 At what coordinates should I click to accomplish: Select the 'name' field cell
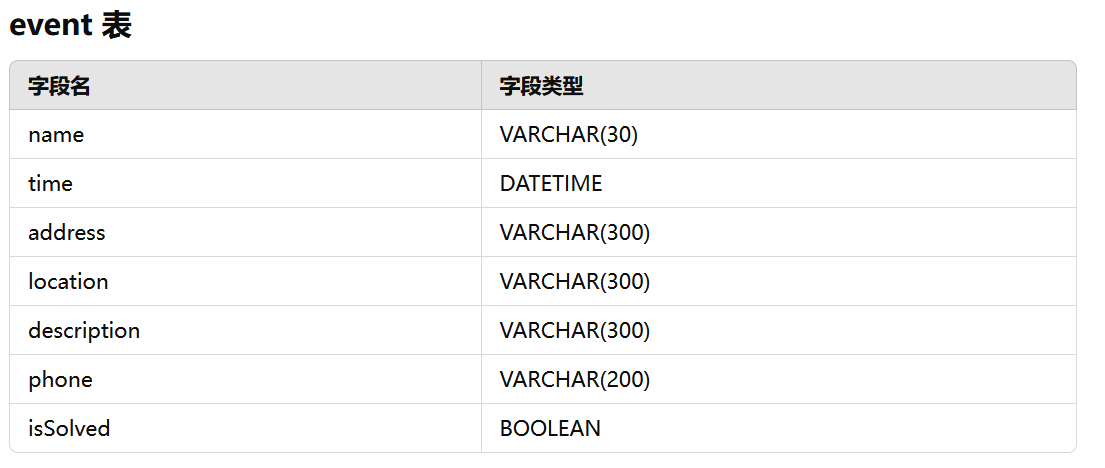[x=56, y=135]
